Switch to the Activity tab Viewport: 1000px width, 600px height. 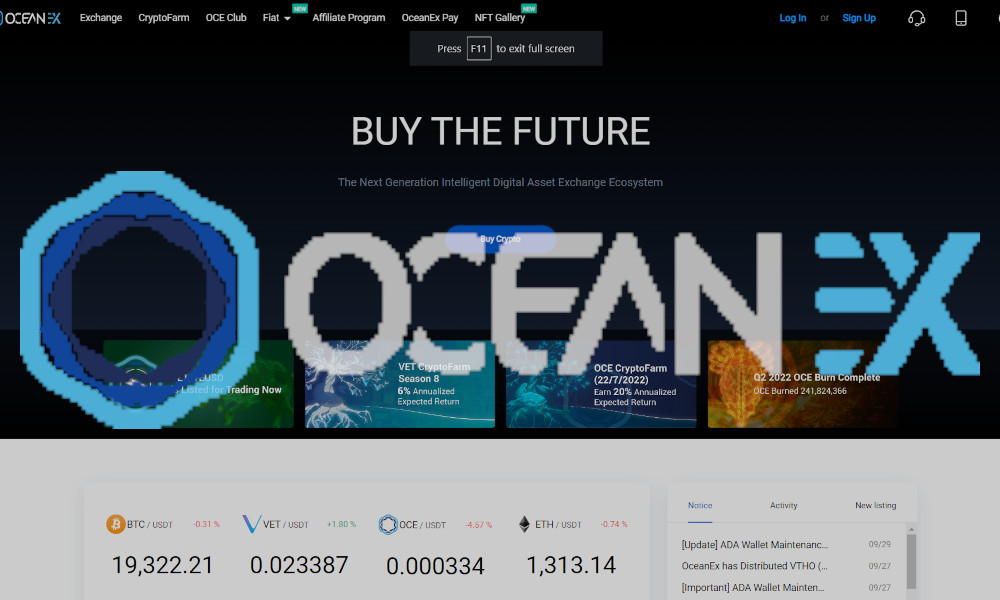pyautogui.click(x=783, y=505)
